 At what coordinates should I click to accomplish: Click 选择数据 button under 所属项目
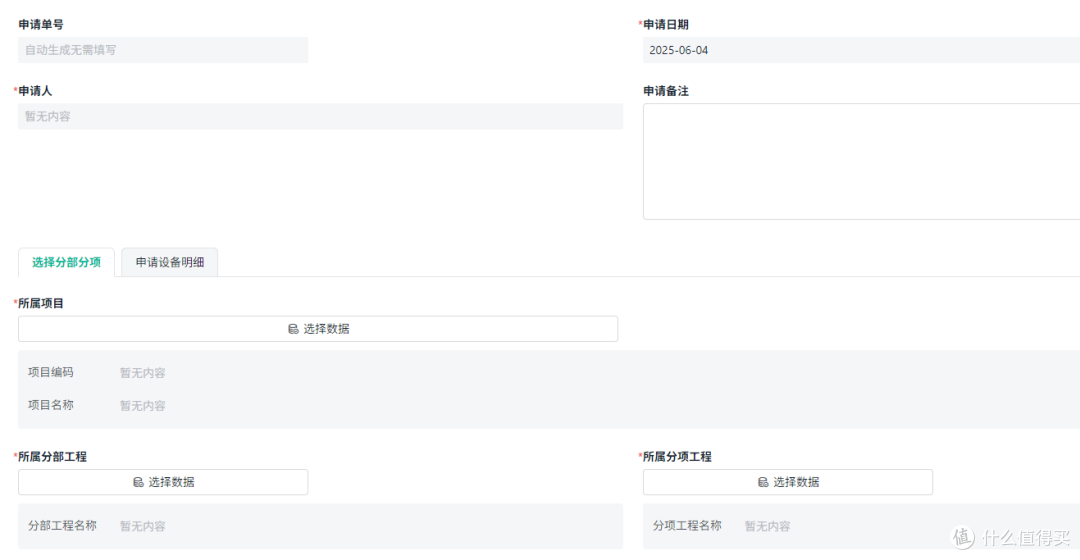click(x=318, y=329)
